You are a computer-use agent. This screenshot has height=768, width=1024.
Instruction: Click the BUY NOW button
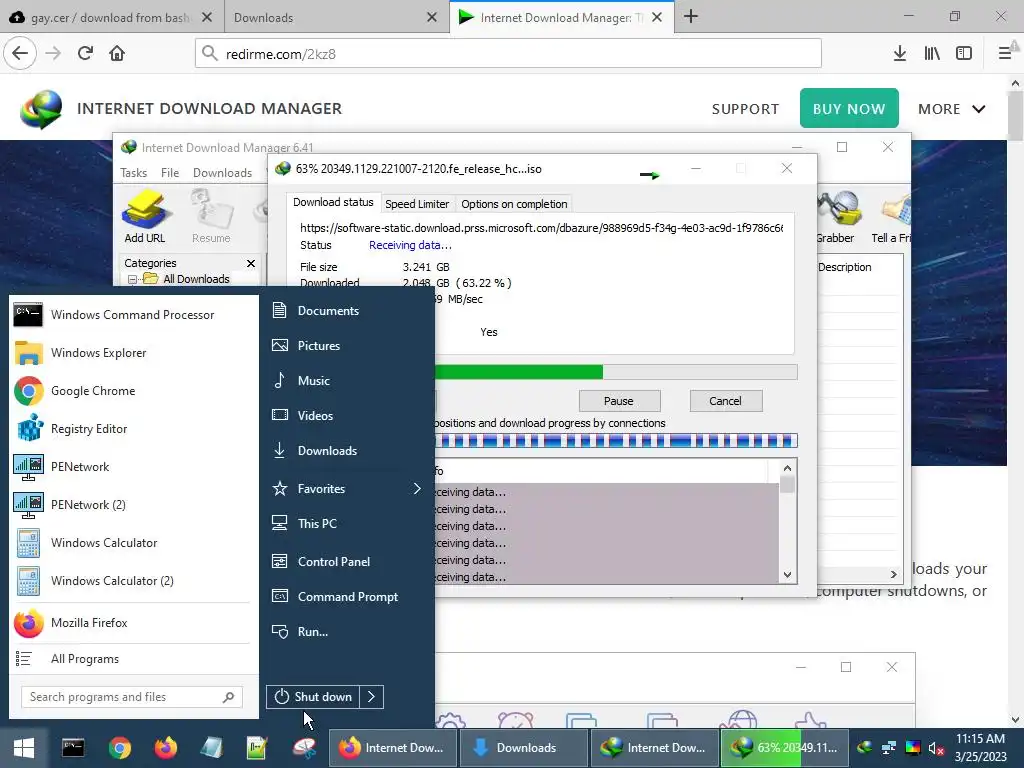pyautogui.click(x=849, y=108)
